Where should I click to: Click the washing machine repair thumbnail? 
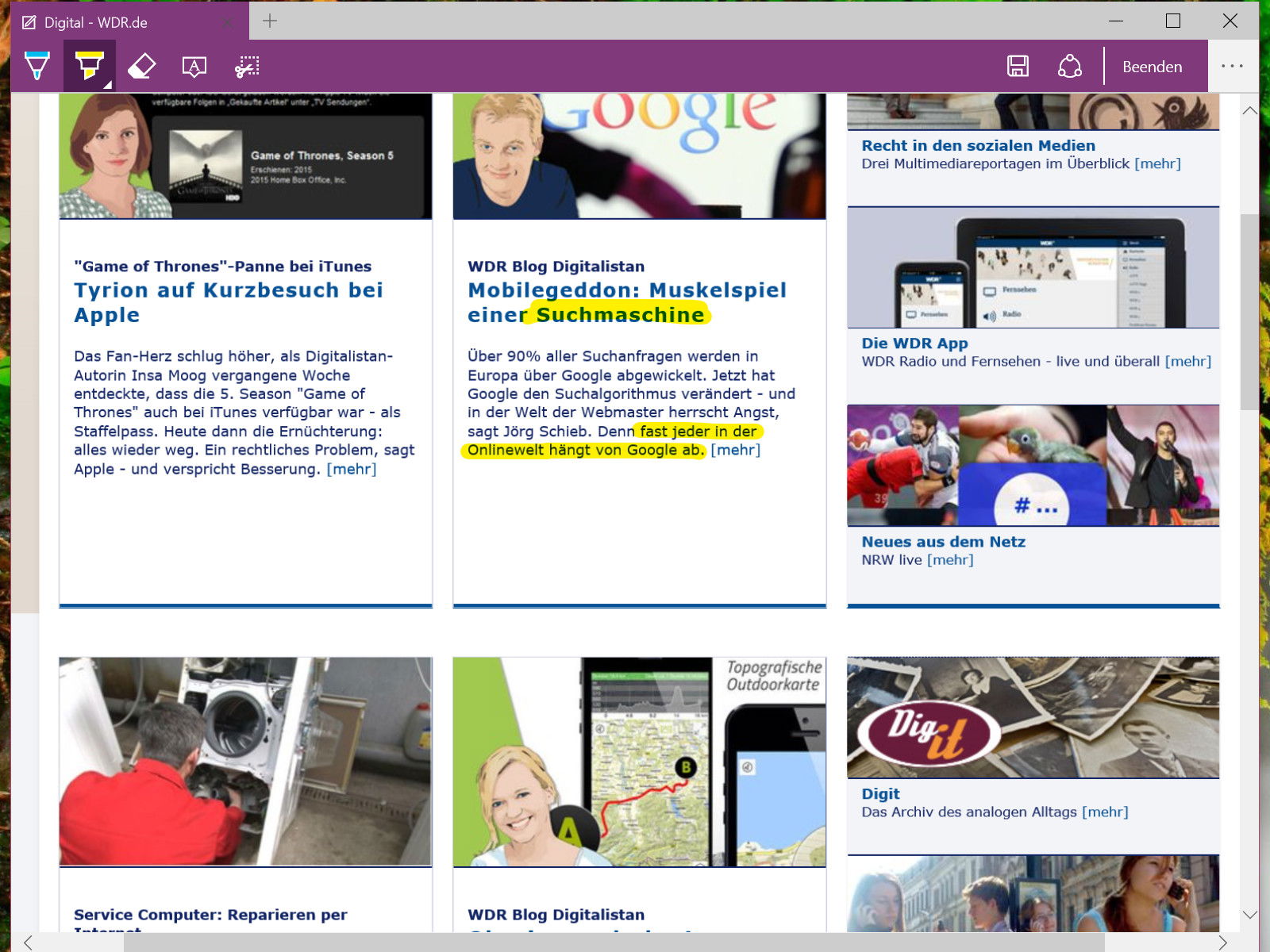[x=246, y=762]
